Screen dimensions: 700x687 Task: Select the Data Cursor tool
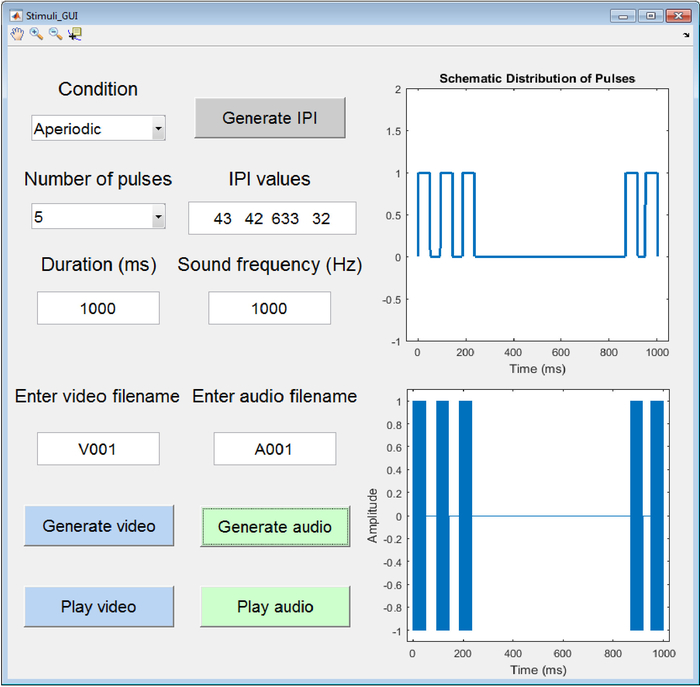(75, 33)
